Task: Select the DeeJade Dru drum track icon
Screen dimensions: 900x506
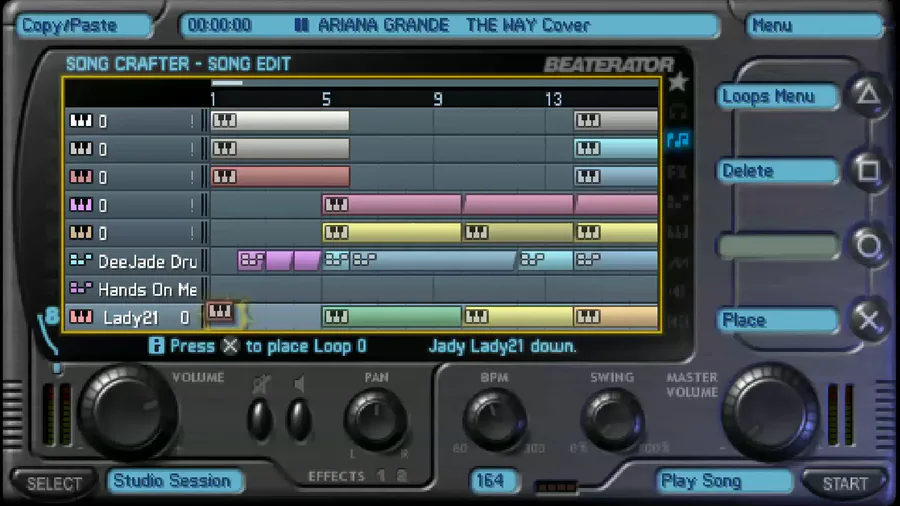Action: 80,260
